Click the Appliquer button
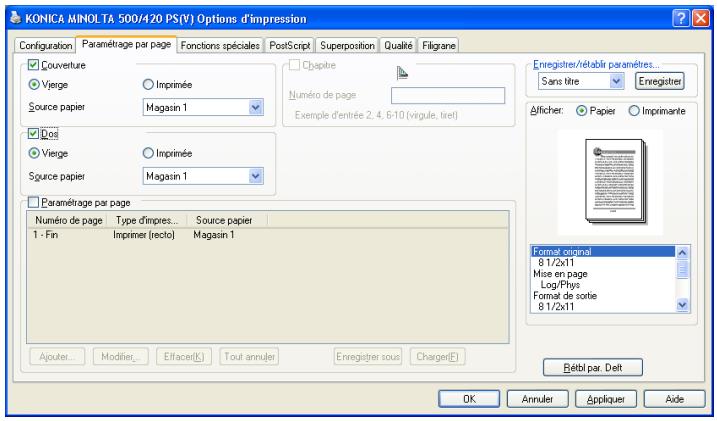The image size is (717, 421). click(x=606, y=399)
